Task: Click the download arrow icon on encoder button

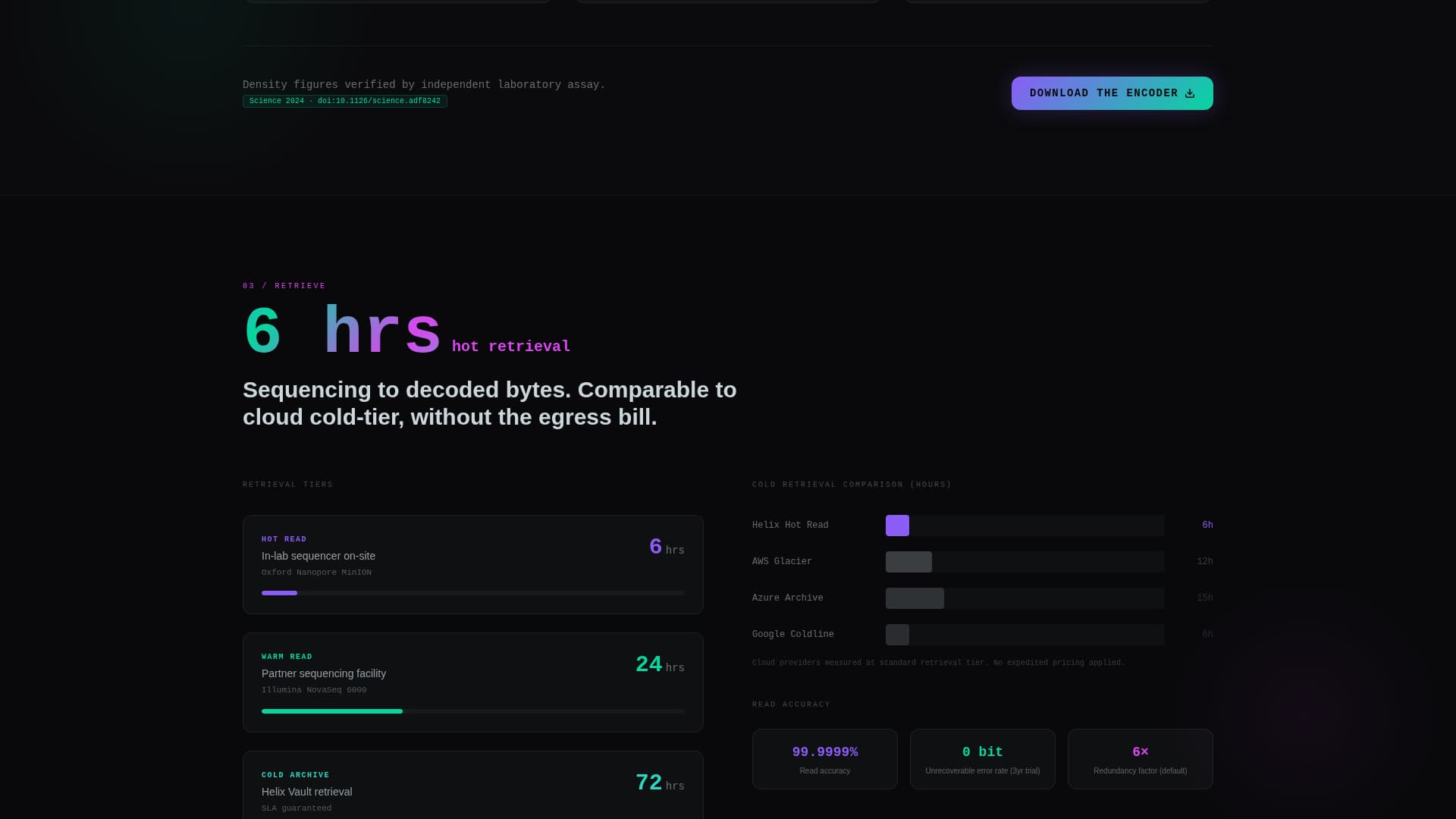Action: point(1190,93)
